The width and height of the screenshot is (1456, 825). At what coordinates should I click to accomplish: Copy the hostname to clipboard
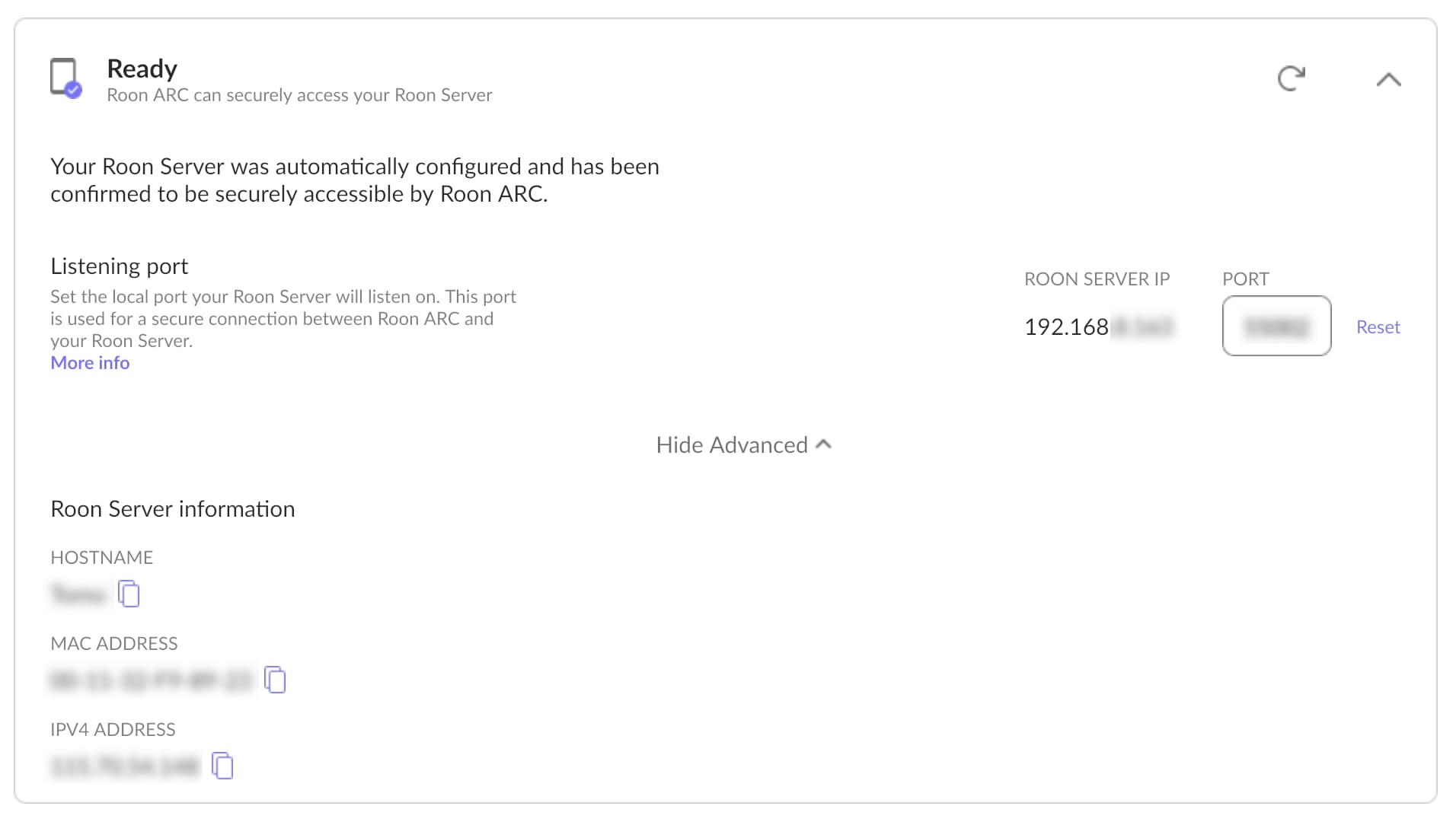(x=129, y=594)
